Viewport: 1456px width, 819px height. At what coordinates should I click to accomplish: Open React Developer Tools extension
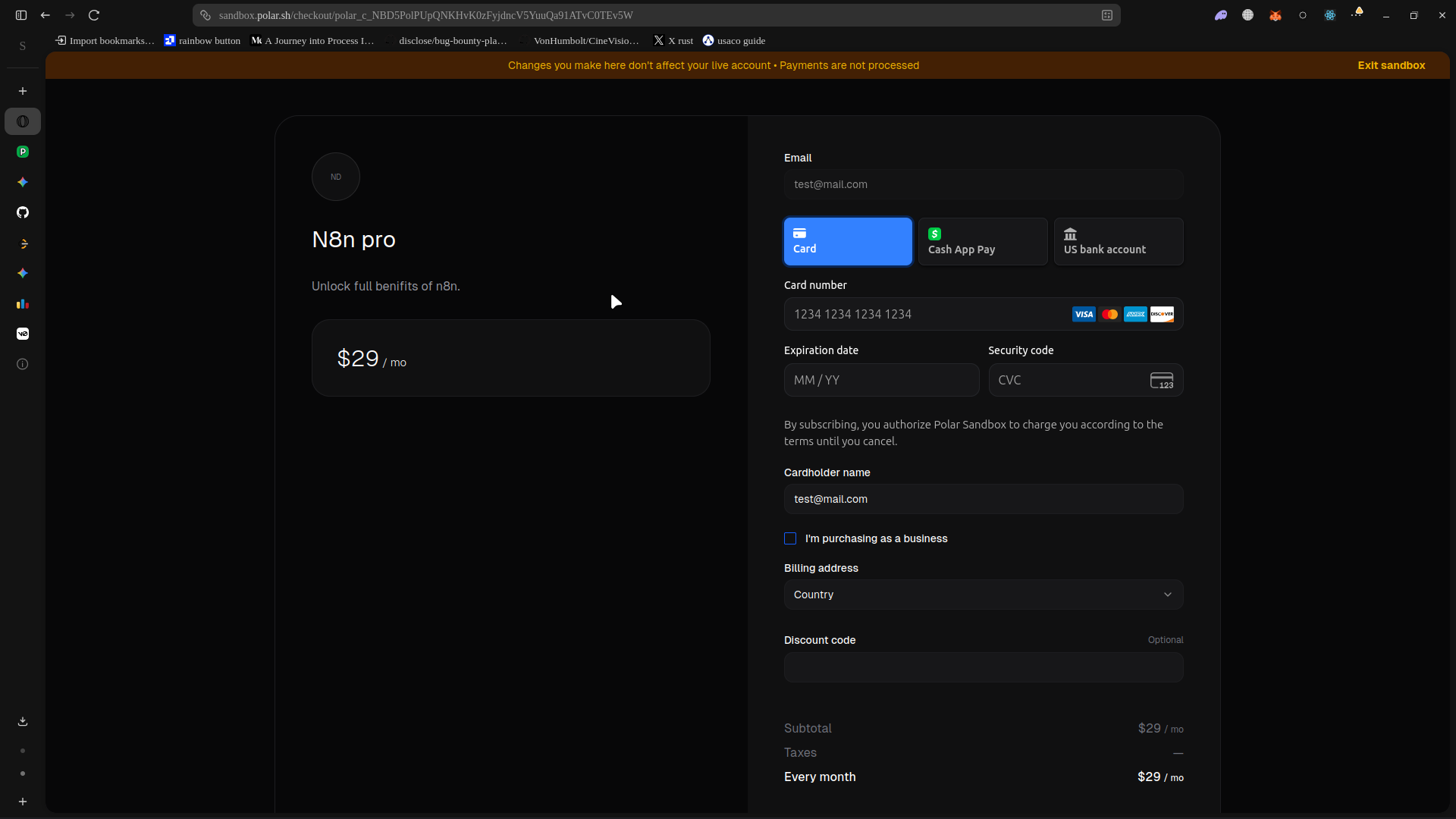tap(1329, 15)
